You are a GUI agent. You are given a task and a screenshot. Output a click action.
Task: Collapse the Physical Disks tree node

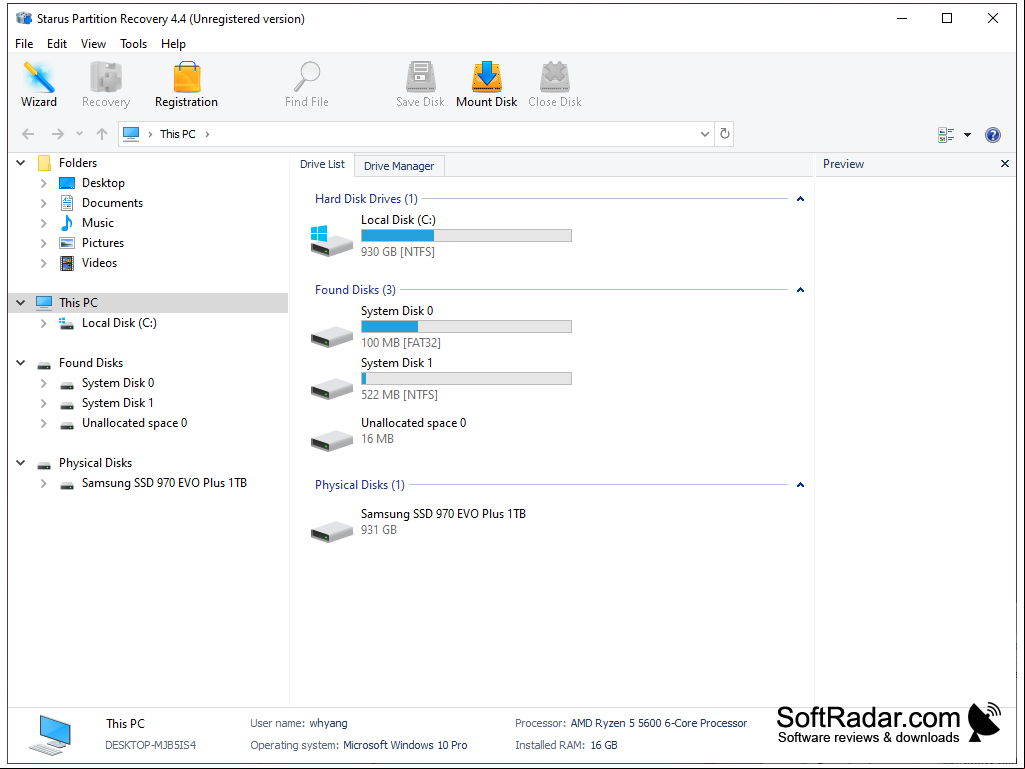pos(21,463)
